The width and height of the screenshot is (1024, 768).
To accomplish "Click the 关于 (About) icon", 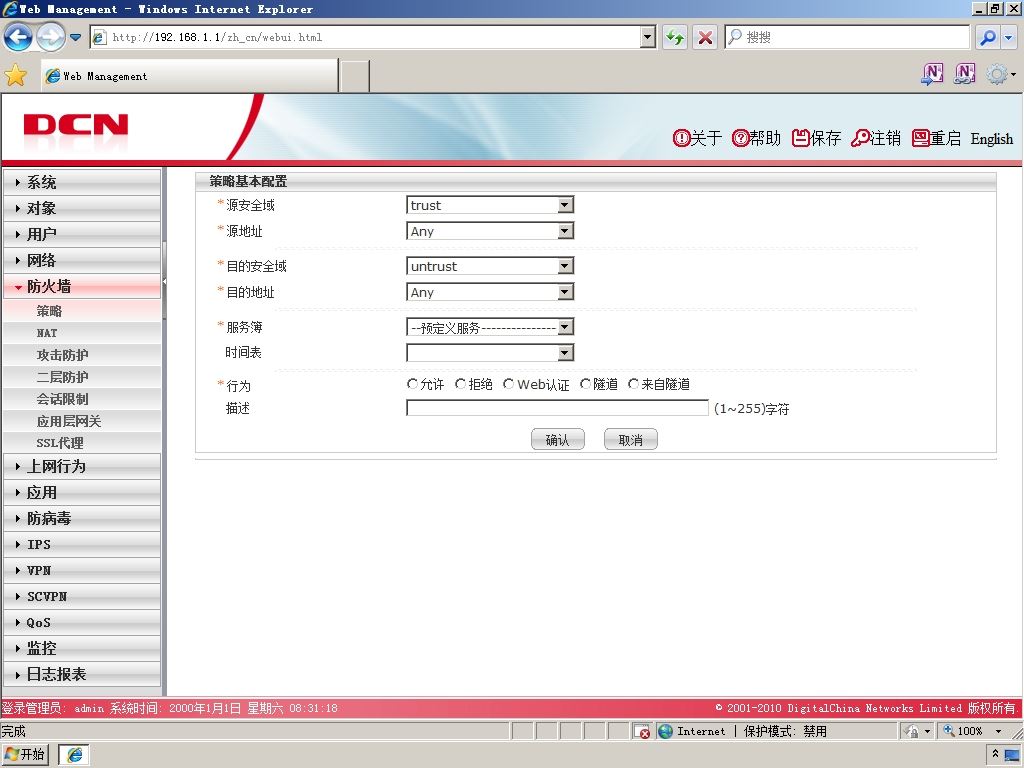I will pyautogui.click(x=681, y=138).
